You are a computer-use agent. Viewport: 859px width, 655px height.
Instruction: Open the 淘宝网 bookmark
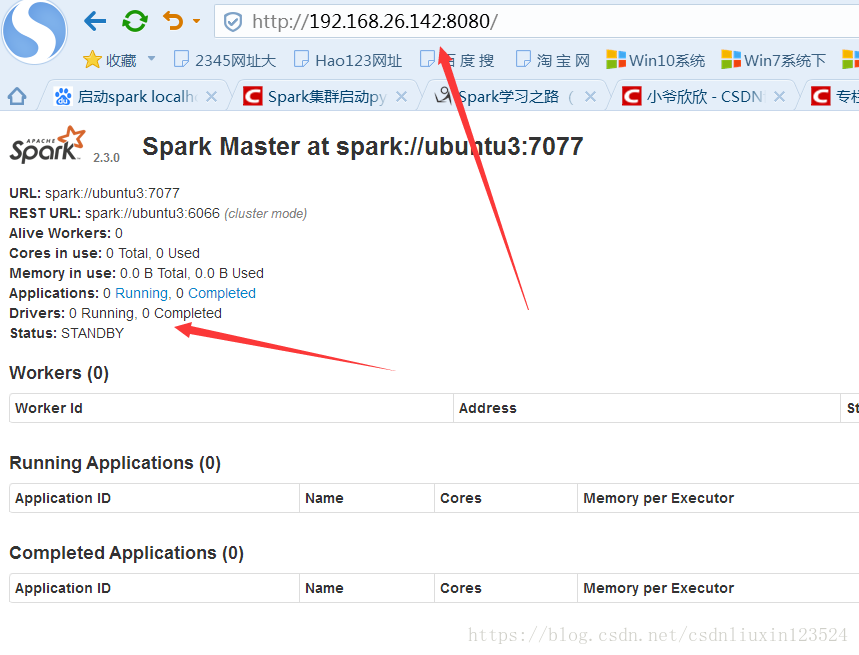pyautogui.click(x=553, y=60)
